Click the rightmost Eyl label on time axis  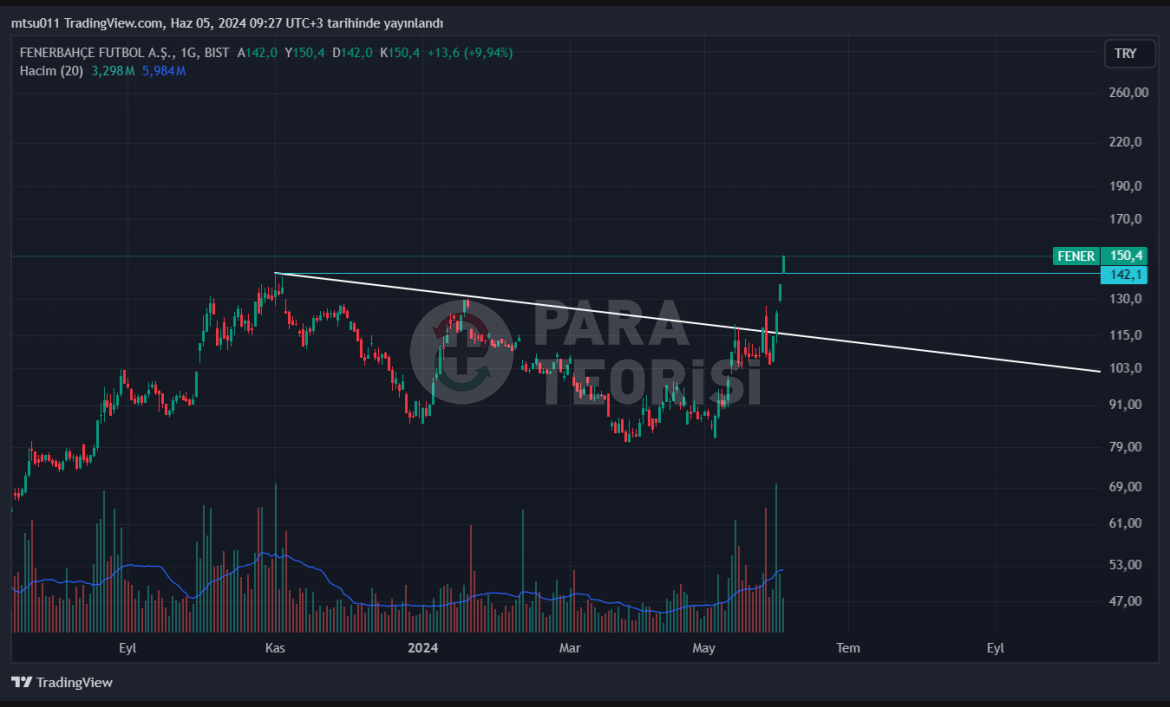pos(995,648)
